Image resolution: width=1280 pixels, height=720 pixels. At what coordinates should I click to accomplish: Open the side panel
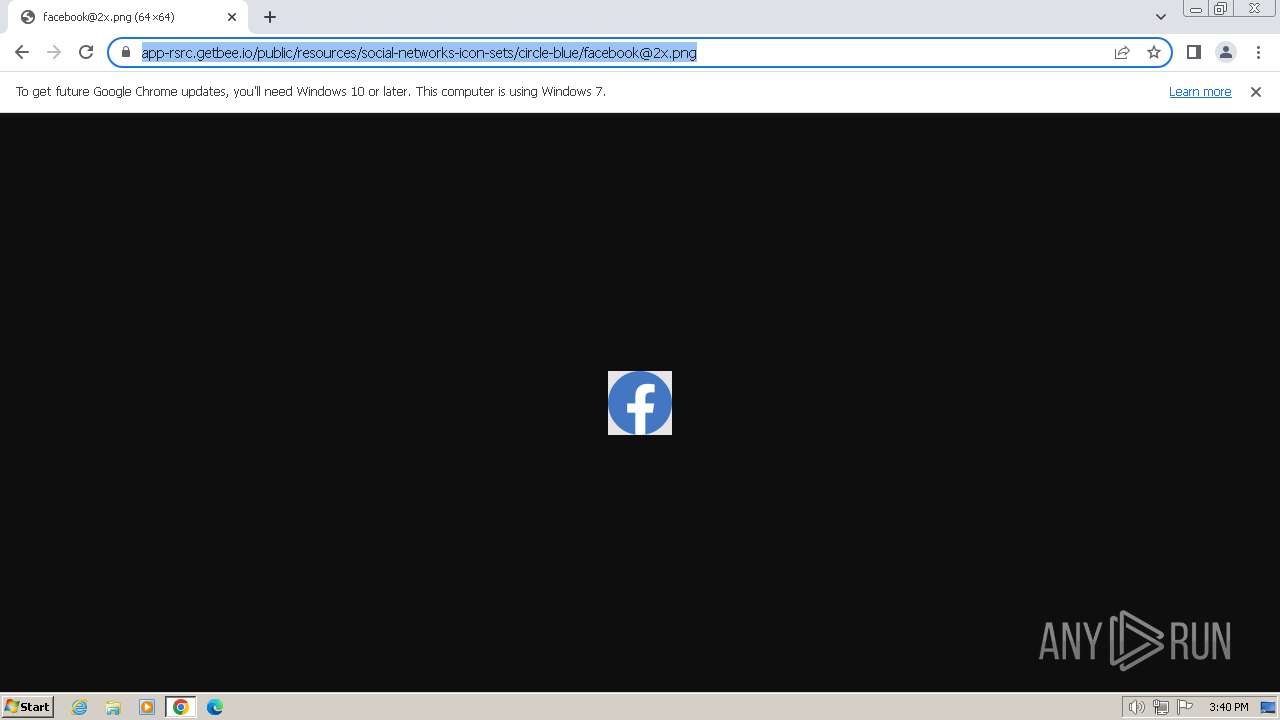[x=1194, y=52]
